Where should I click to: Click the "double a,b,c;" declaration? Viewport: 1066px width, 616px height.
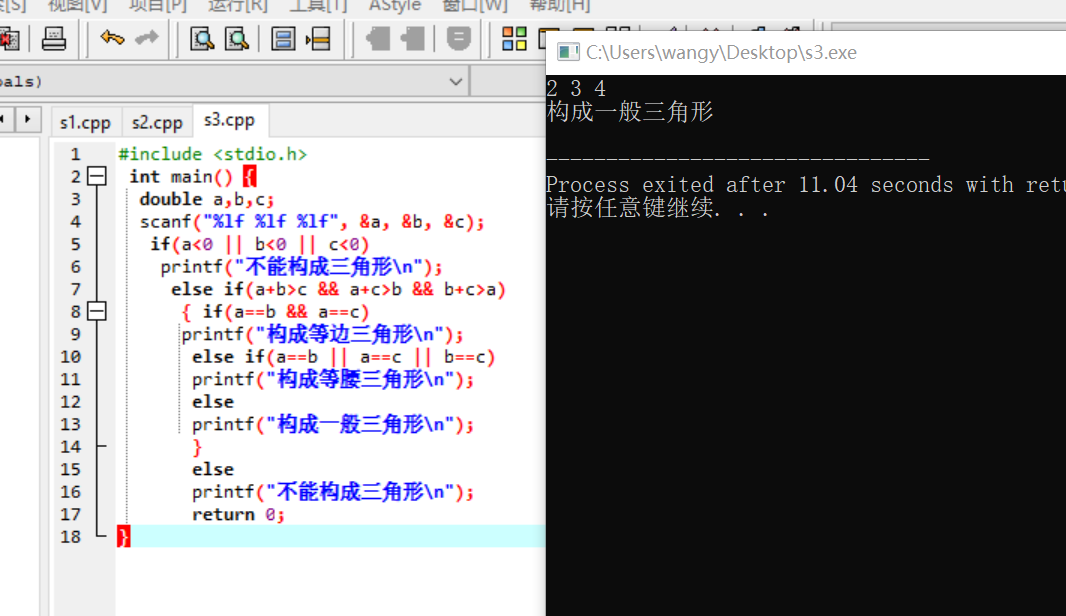tap(207, 199)
